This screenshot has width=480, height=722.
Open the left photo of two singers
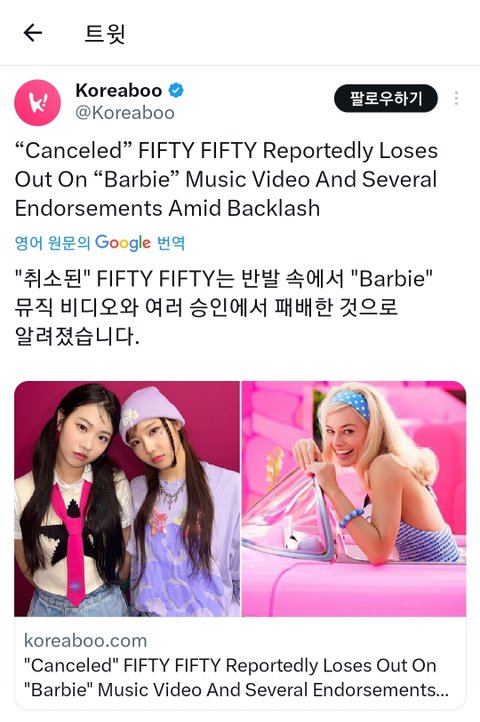[127, 499]
